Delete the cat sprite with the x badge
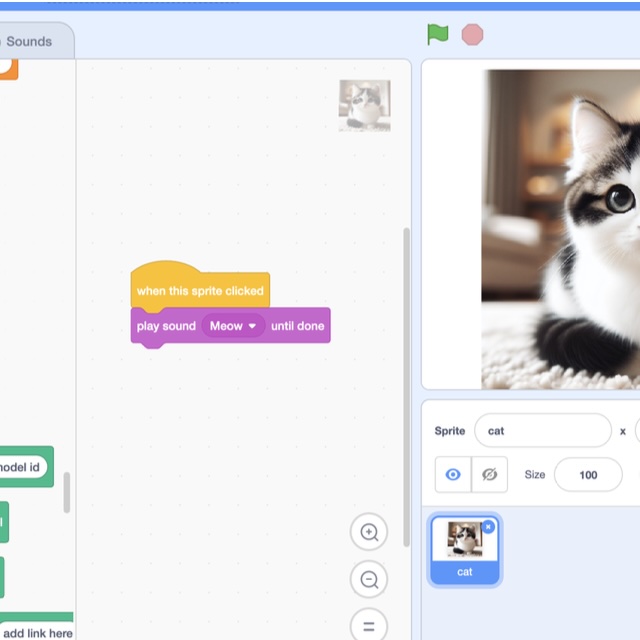The height and width of the screenshot is (640, 640). 488,527
